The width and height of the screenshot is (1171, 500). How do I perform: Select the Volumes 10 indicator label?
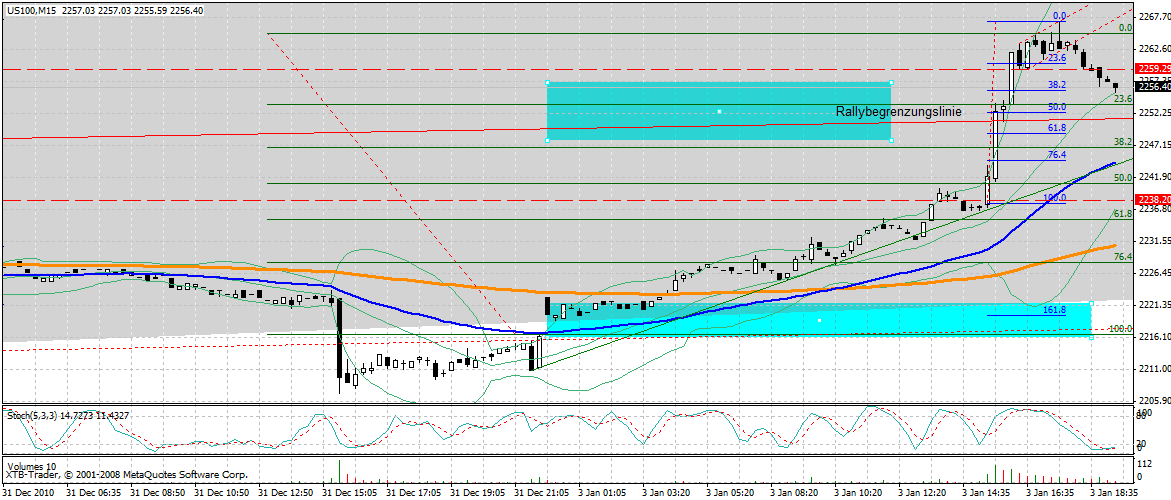(32, 466)
